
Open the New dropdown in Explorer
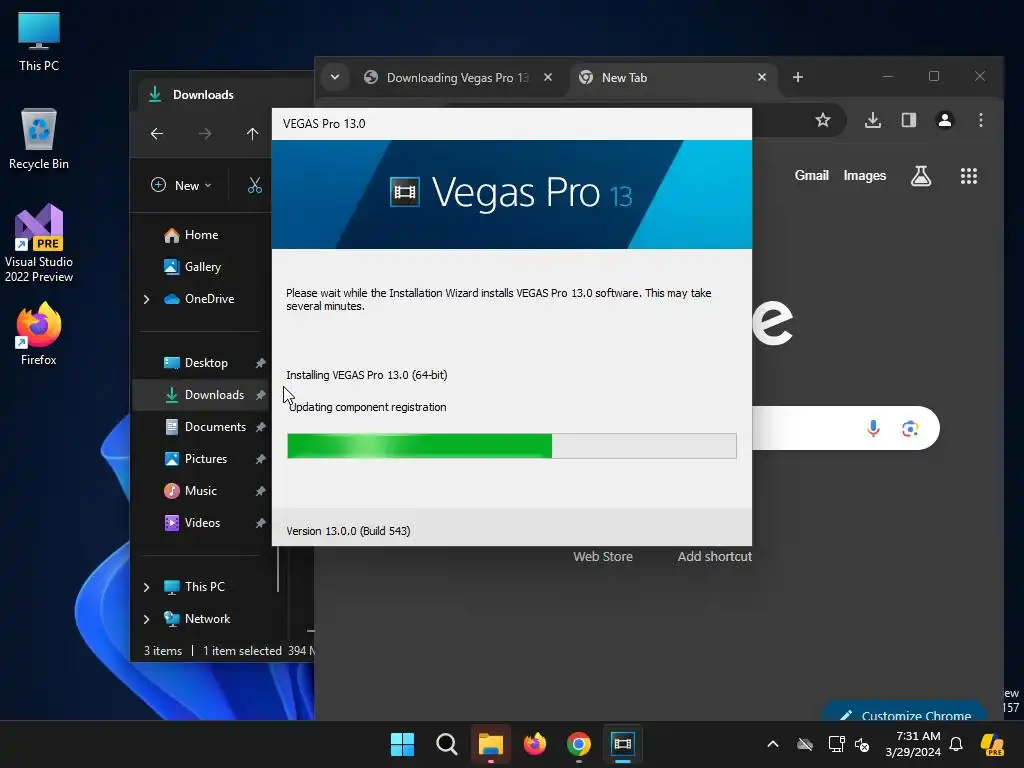(182, 185)
